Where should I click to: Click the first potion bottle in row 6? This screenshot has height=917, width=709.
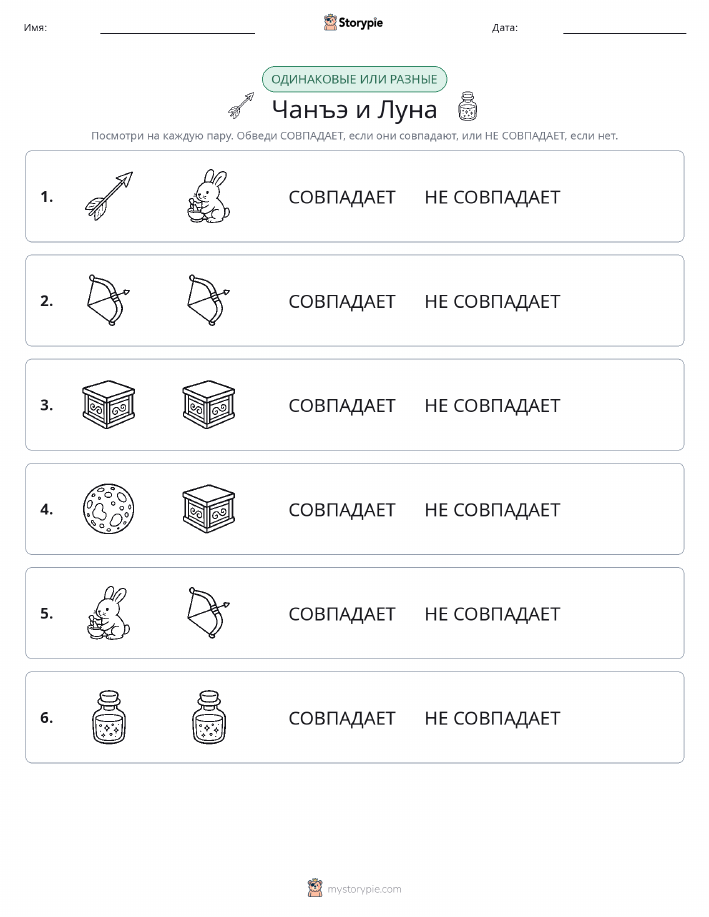point(109,717)
